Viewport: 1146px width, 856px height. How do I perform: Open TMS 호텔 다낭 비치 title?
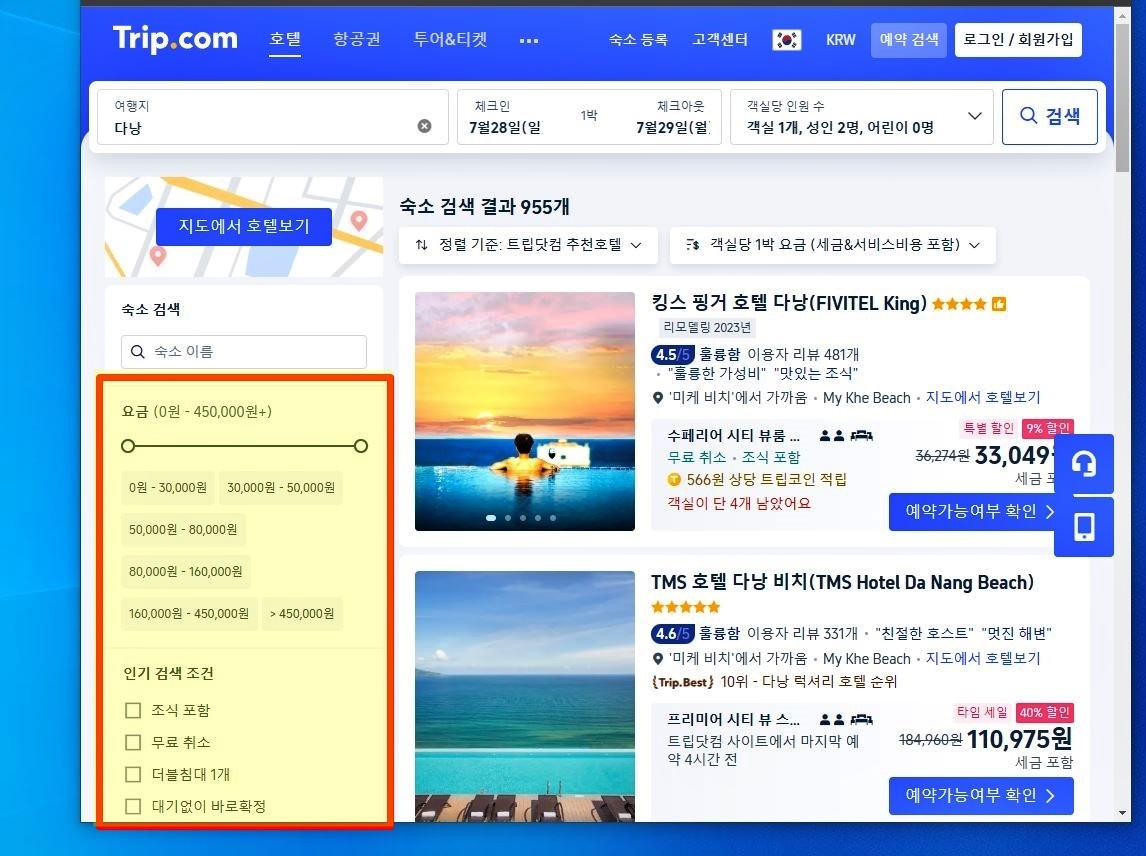click(x=842, y=583)
